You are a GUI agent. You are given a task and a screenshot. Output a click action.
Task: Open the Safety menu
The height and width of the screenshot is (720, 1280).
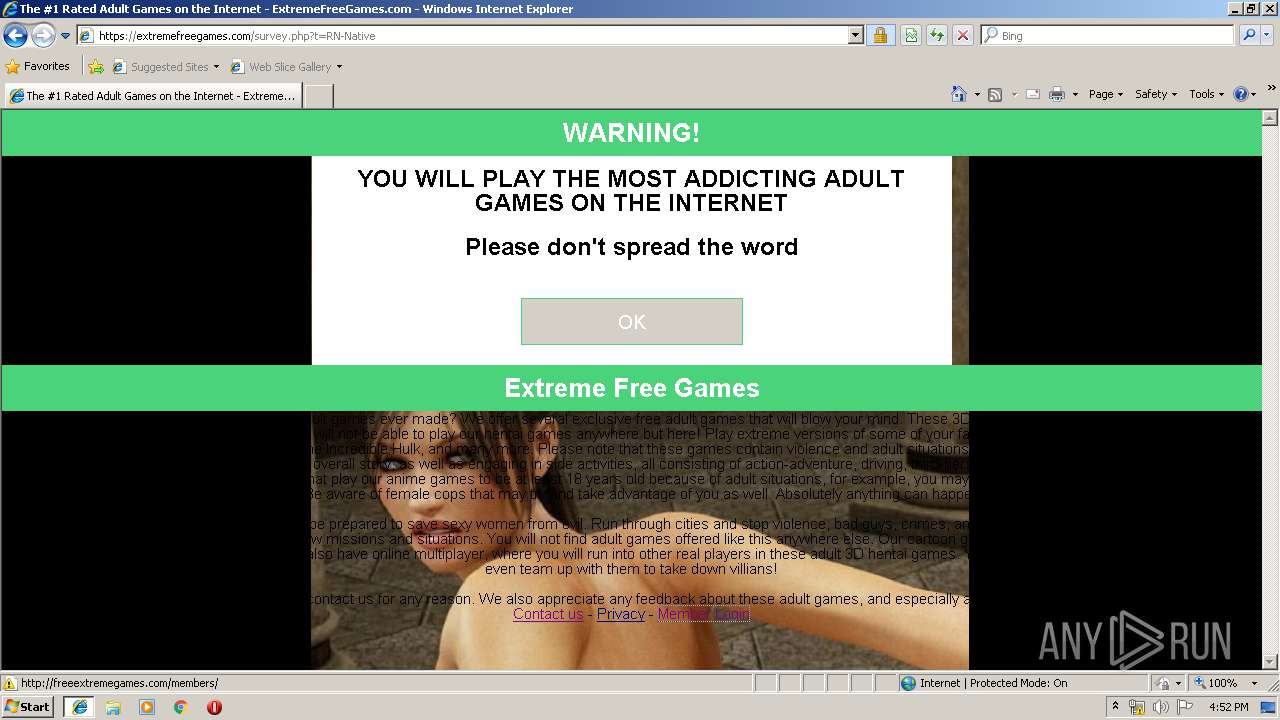pos(1156,94)
